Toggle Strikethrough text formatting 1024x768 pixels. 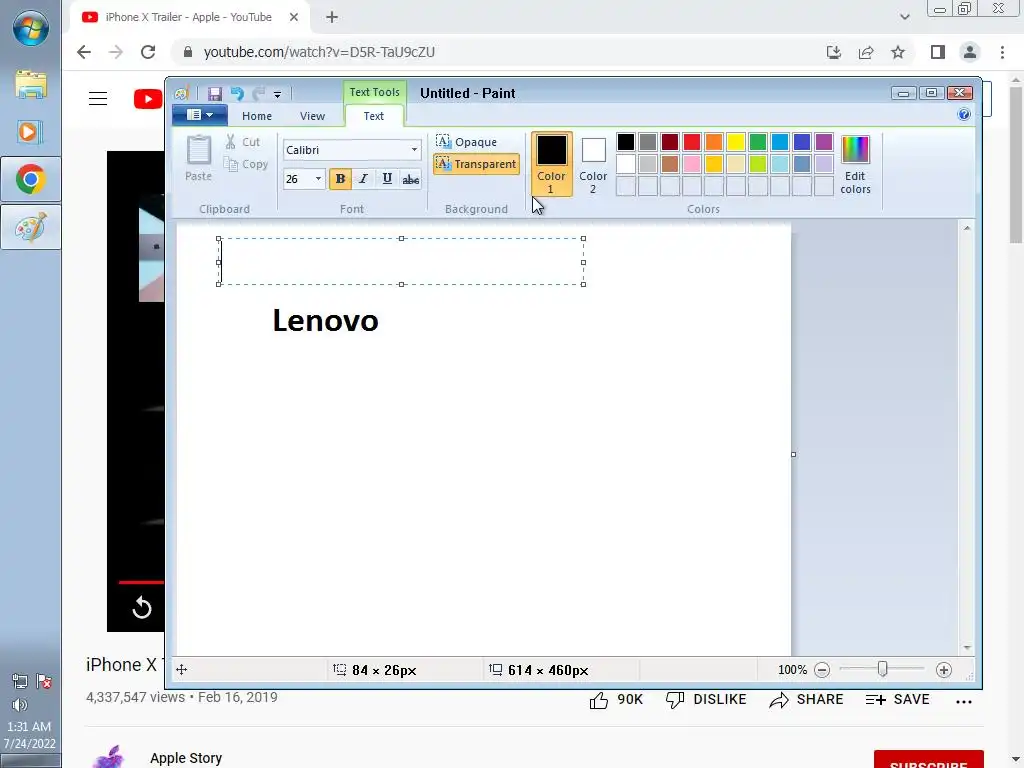[411, 178]
